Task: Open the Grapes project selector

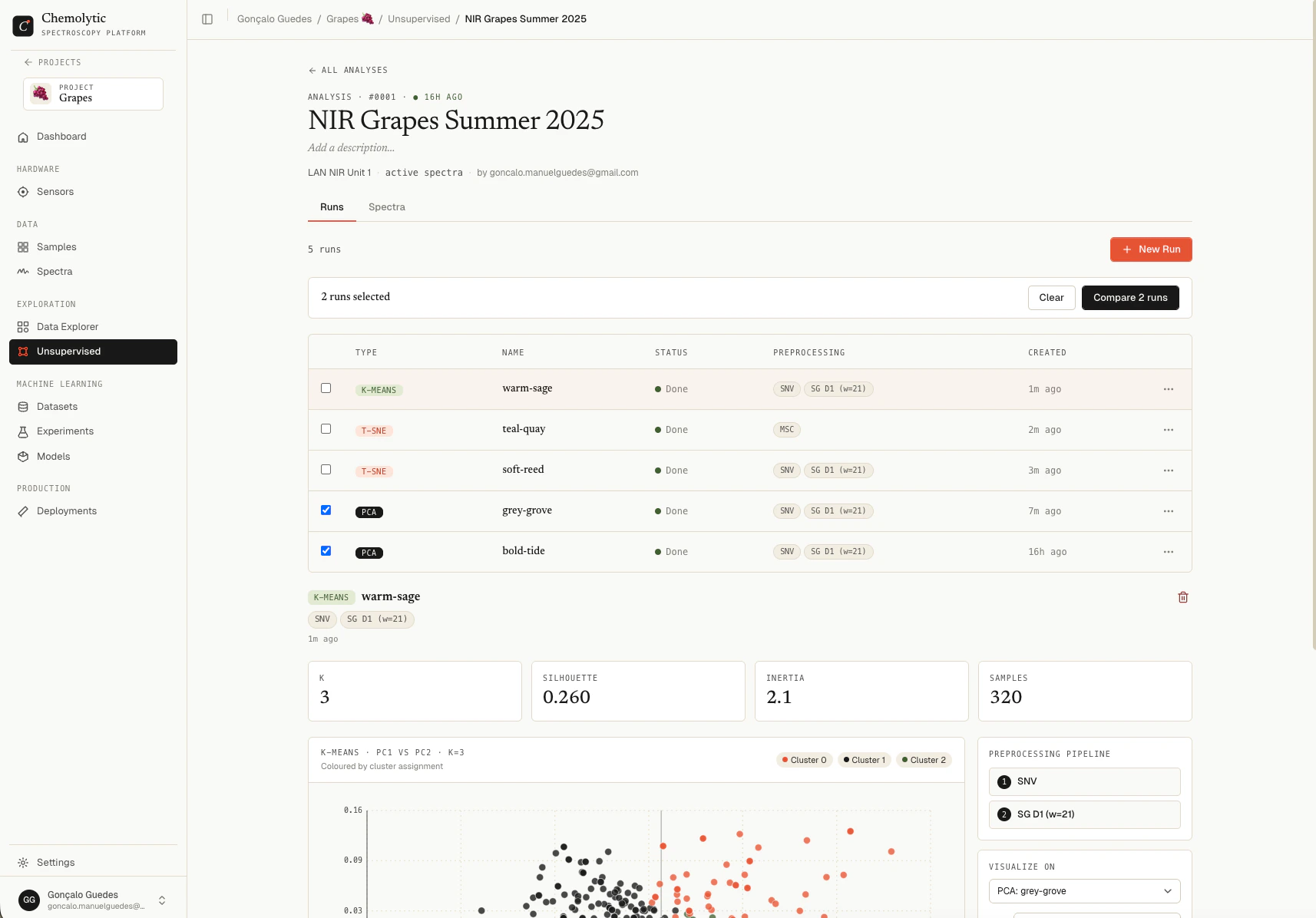Action: tap(93, 94)
